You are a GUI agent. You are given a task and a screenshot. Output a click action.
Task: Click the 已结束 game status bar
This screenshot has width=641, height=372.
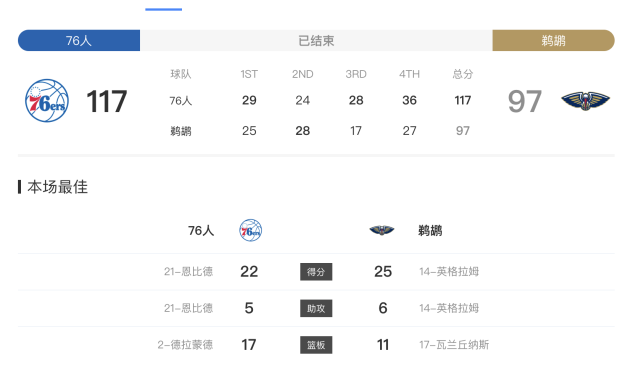tap(316, 40)
